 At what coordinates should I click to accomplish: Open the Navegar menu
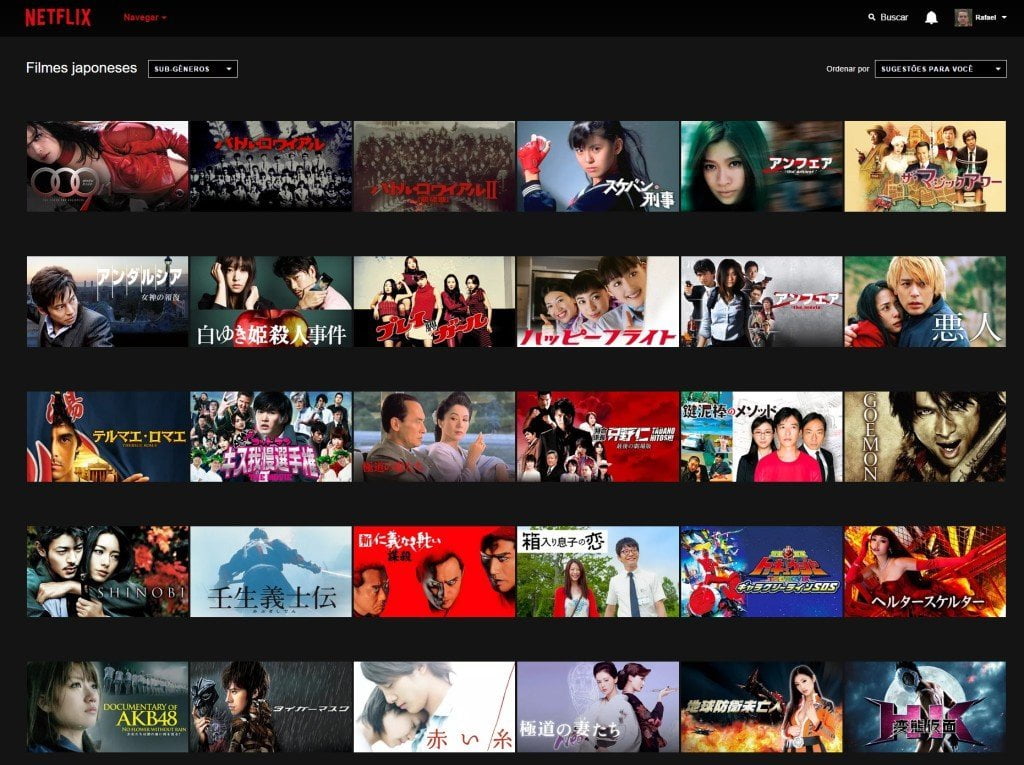(145, 18)
